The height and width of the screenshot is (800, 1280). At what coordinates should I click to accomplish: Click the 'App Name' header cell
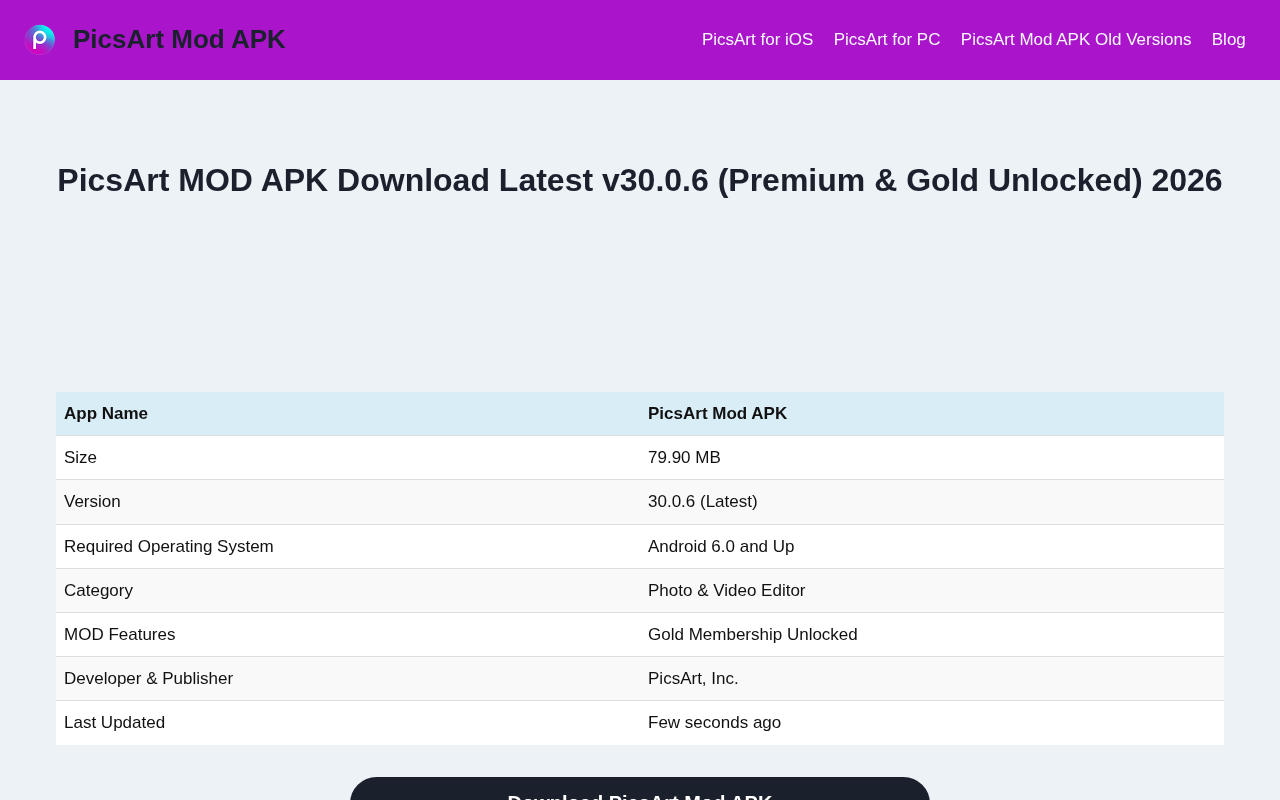point(348,414)
